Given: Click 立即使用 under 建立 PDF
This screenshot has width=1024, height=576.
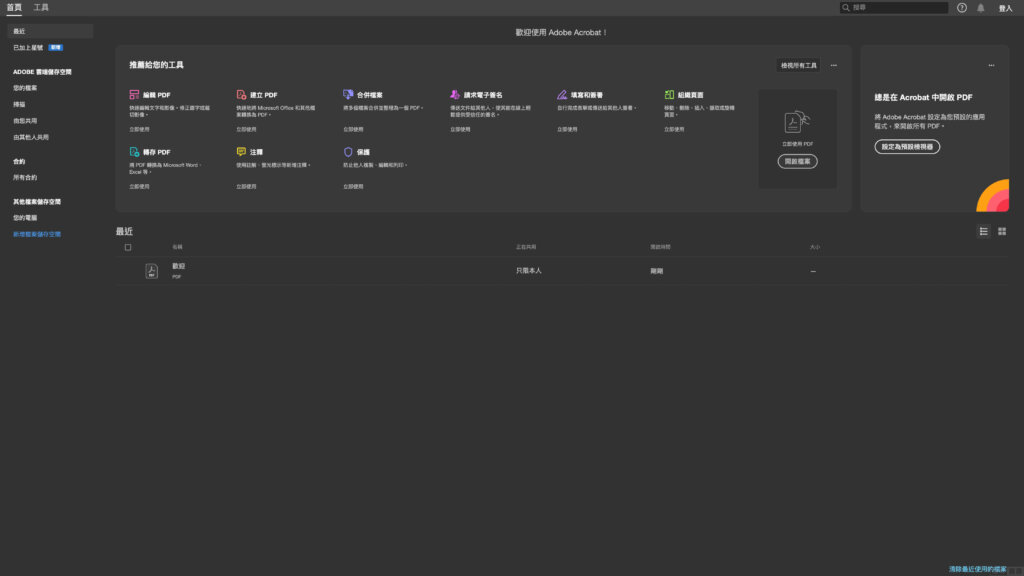Looking at the screenshot, I should coord(246,129).
